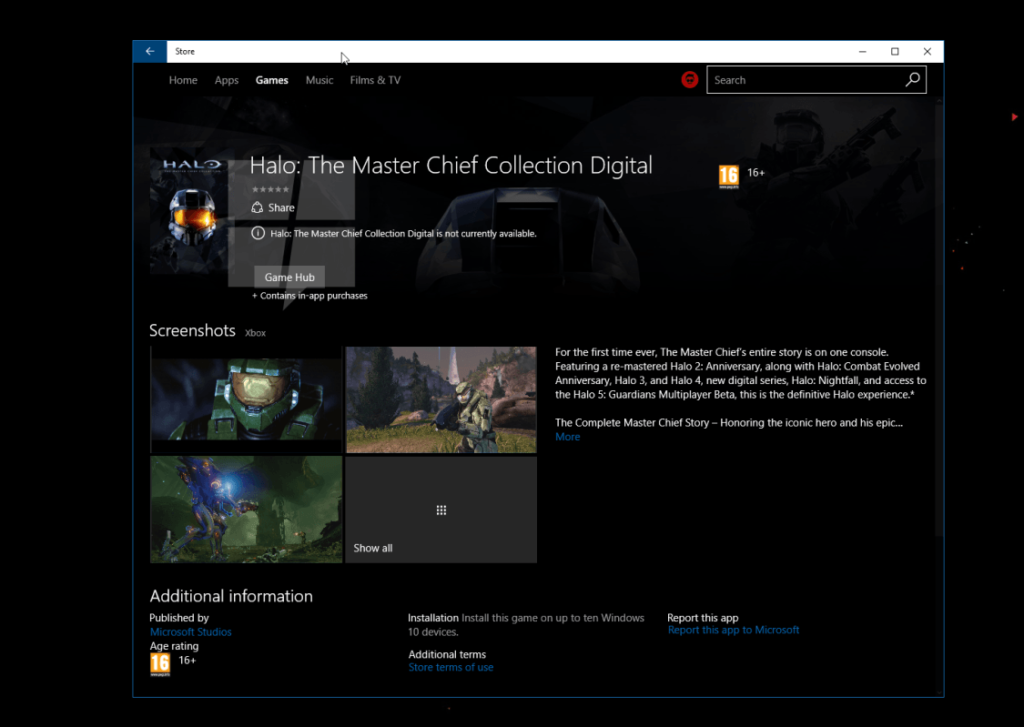This screenshot has height=727, width=1024.
Task: Open Store terms of use
Action: [450, 666]
